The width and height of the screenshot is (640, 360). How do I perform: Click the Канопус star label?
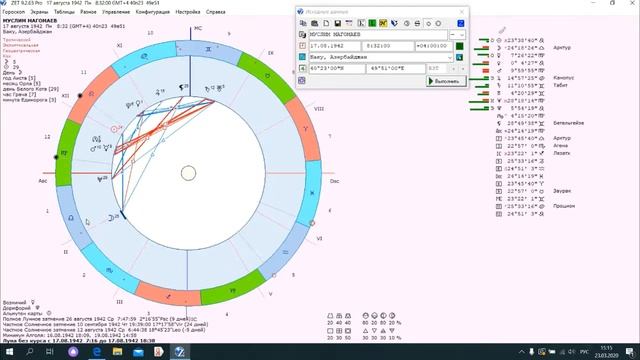pos(564,78)
